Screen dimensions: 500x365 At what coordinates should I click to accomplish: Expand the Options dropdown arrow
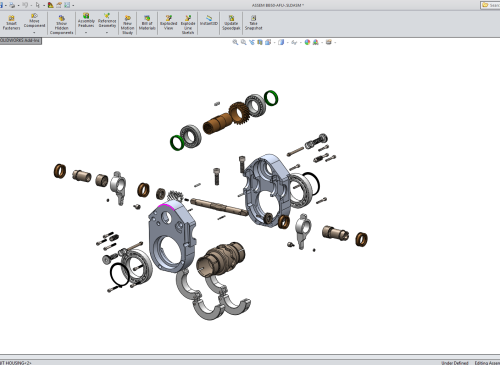coord(73,5)
